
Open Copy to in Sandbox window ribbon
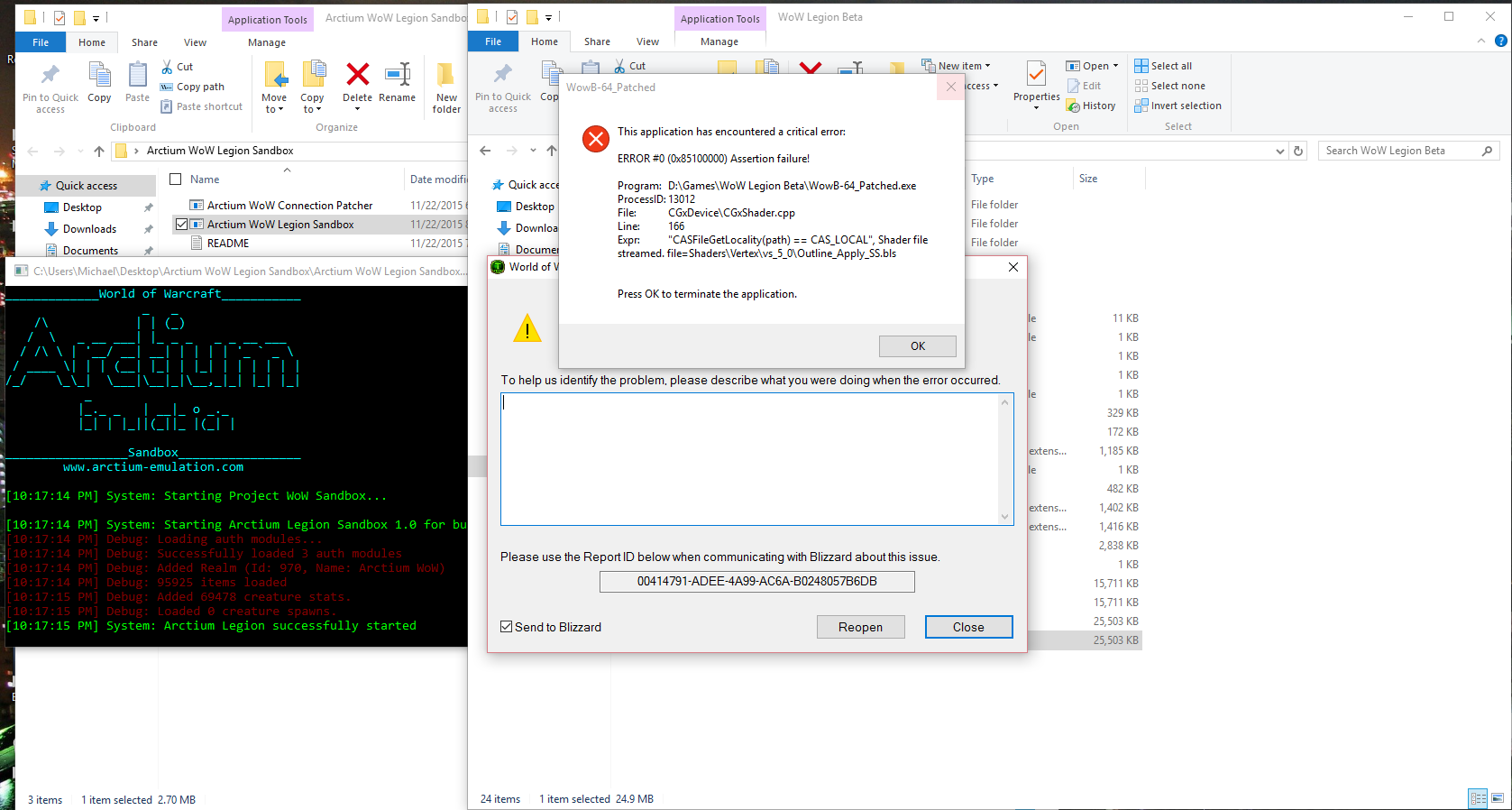pyautogui.click(x=312, y=87)
